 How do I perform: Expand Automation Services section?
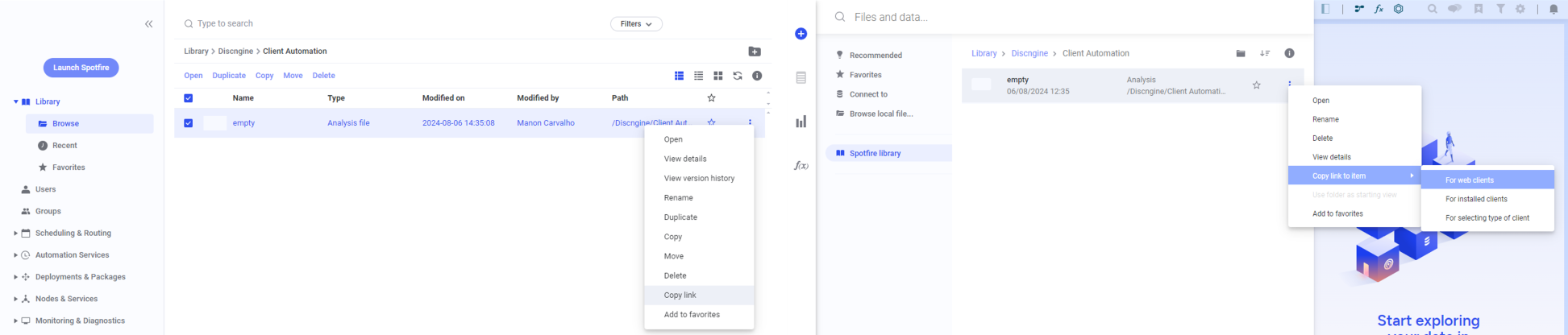point(15,255)
